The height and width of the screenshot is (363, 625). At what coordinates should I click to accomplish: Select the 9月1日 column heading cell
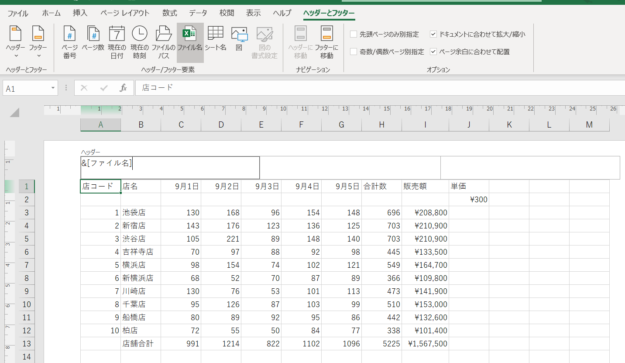click(181, 186)
